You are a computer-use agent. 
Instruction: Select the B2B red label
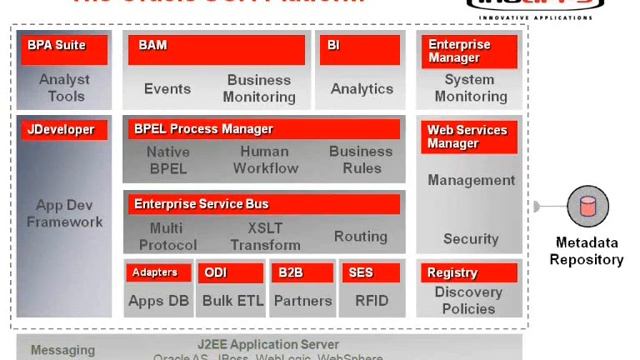coord(302,273)
